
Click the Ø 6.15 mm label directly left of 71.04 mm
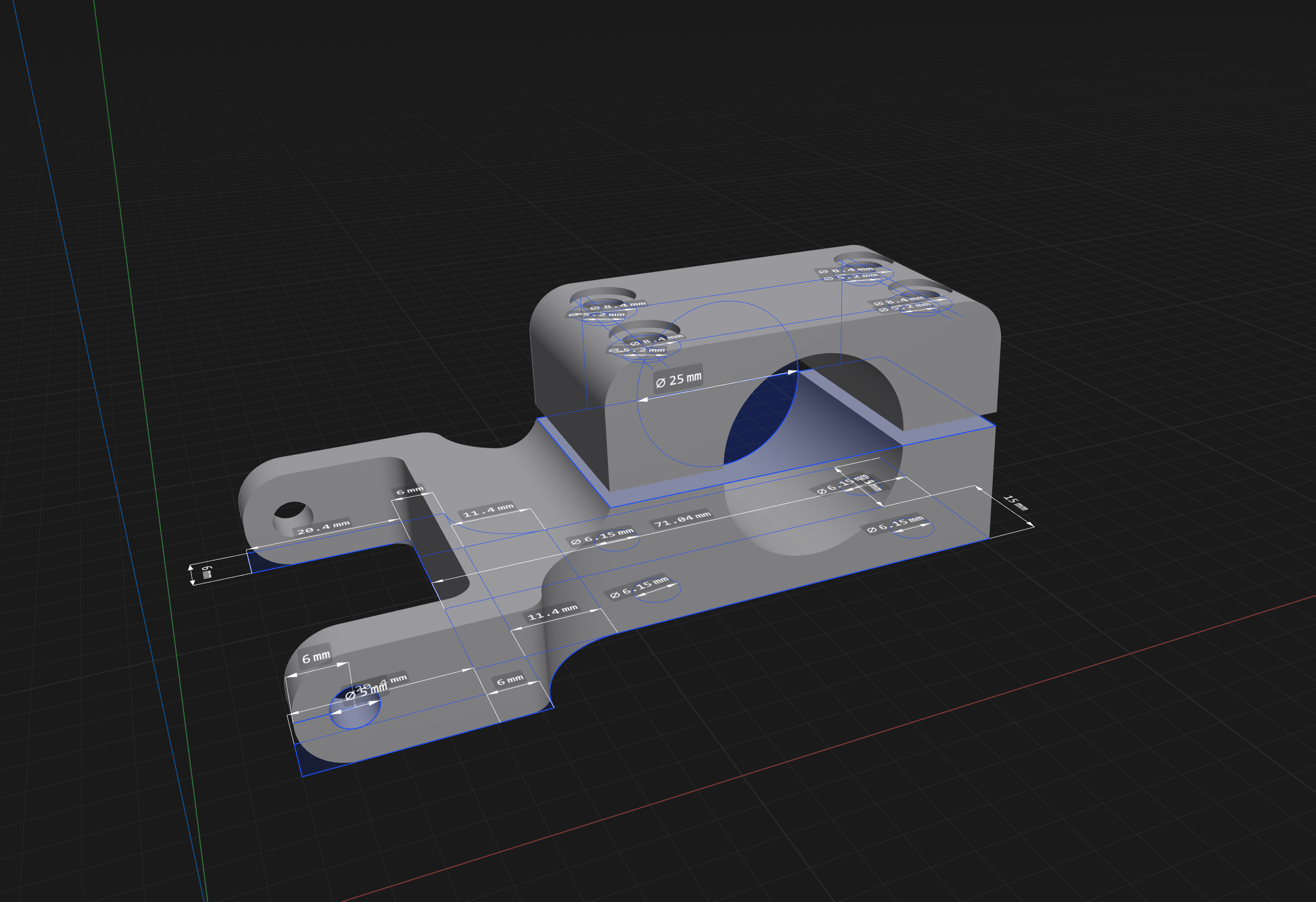point(602,537)
